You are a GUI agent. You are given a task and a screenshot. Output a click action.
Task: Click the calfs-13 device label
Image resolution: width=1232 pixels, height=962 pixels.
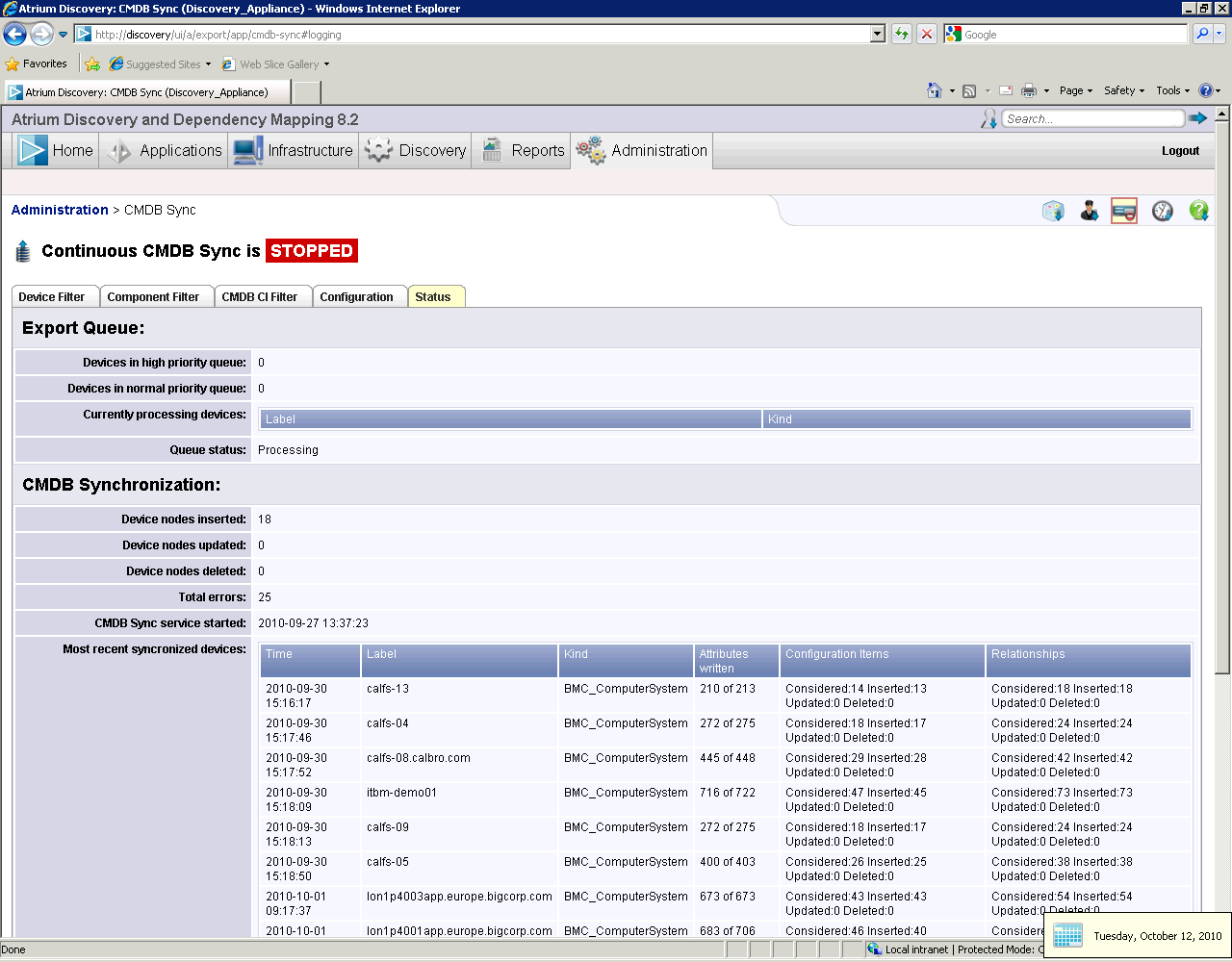[388, 689]
